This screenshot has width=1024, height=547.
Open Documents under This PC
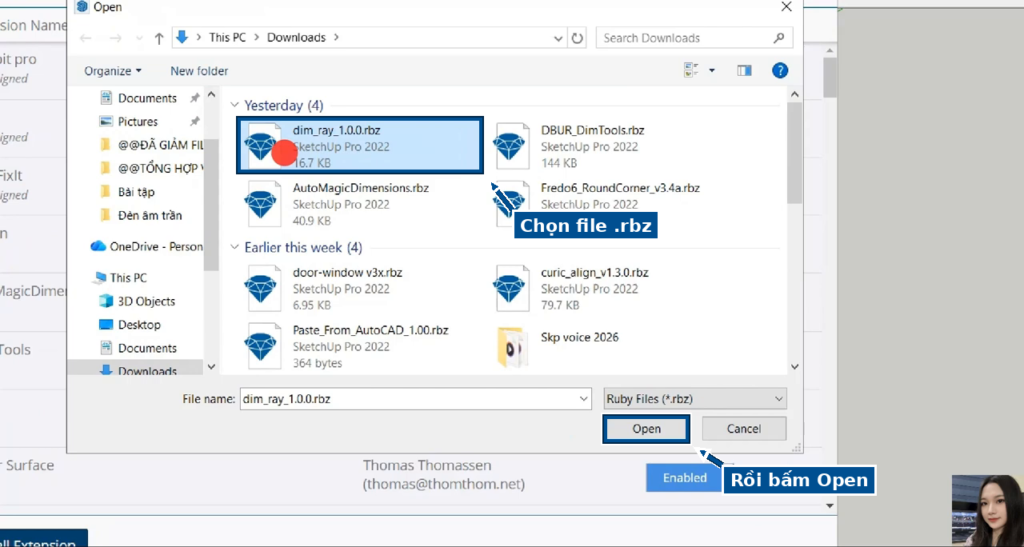[x=138, y=348]
